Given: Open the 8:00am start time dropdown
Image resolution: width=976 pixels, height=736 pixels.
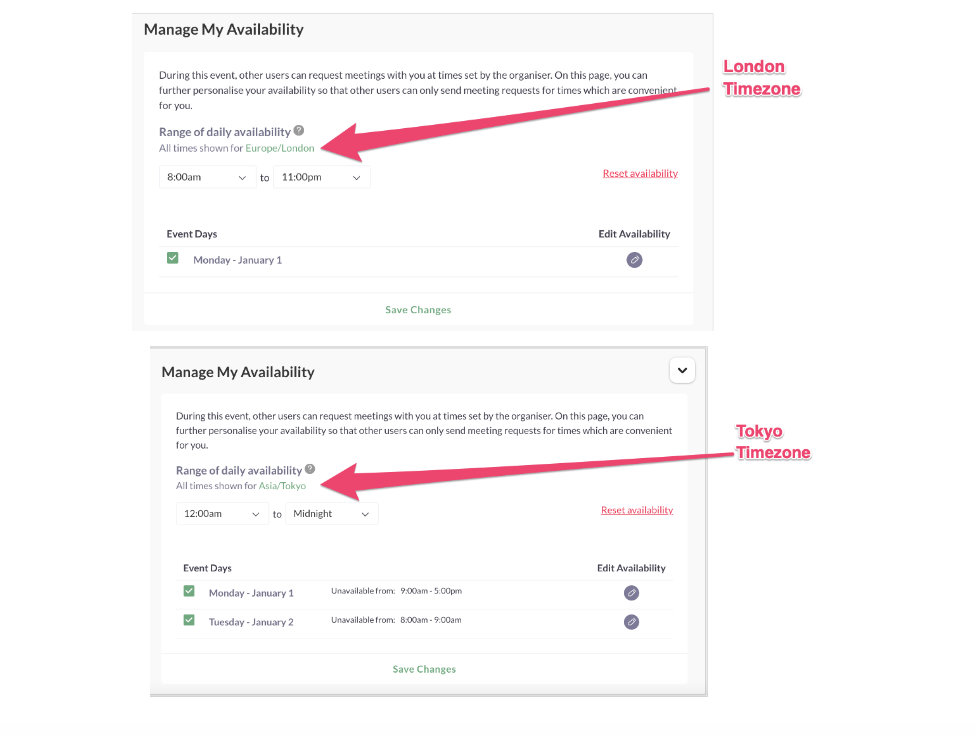Looking at the screenshot, I should 205,177.
